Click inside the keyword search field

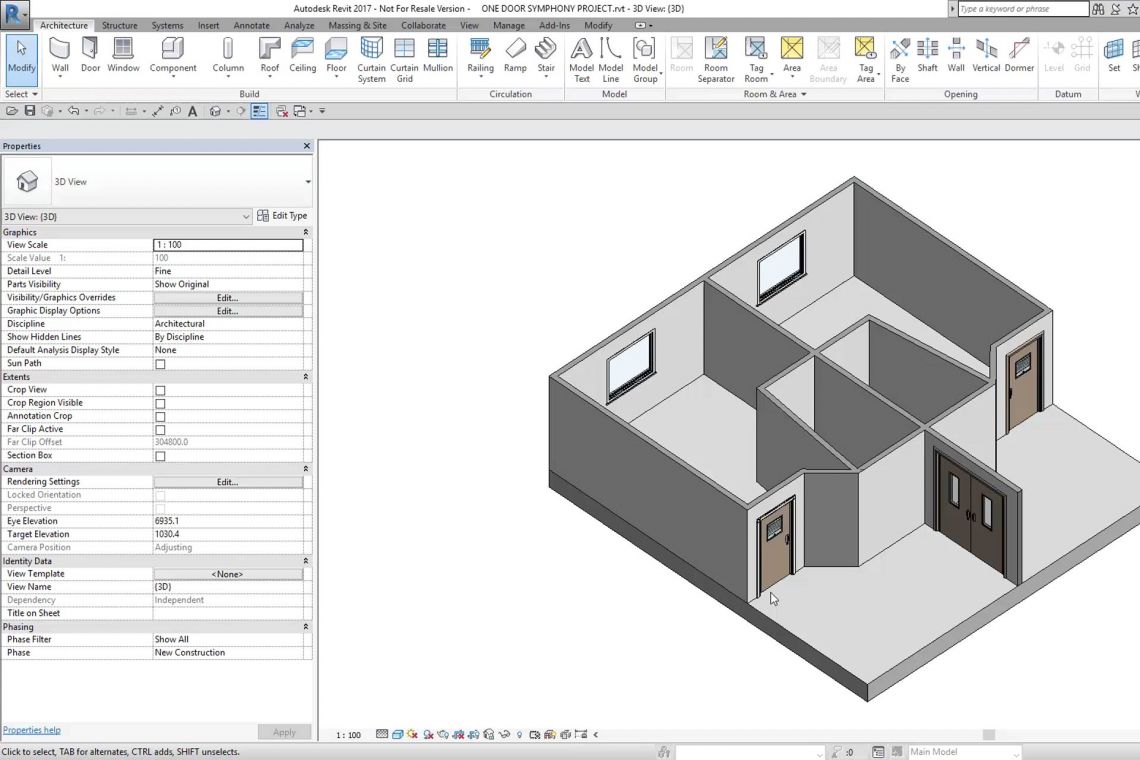(x=1020, y=8)
